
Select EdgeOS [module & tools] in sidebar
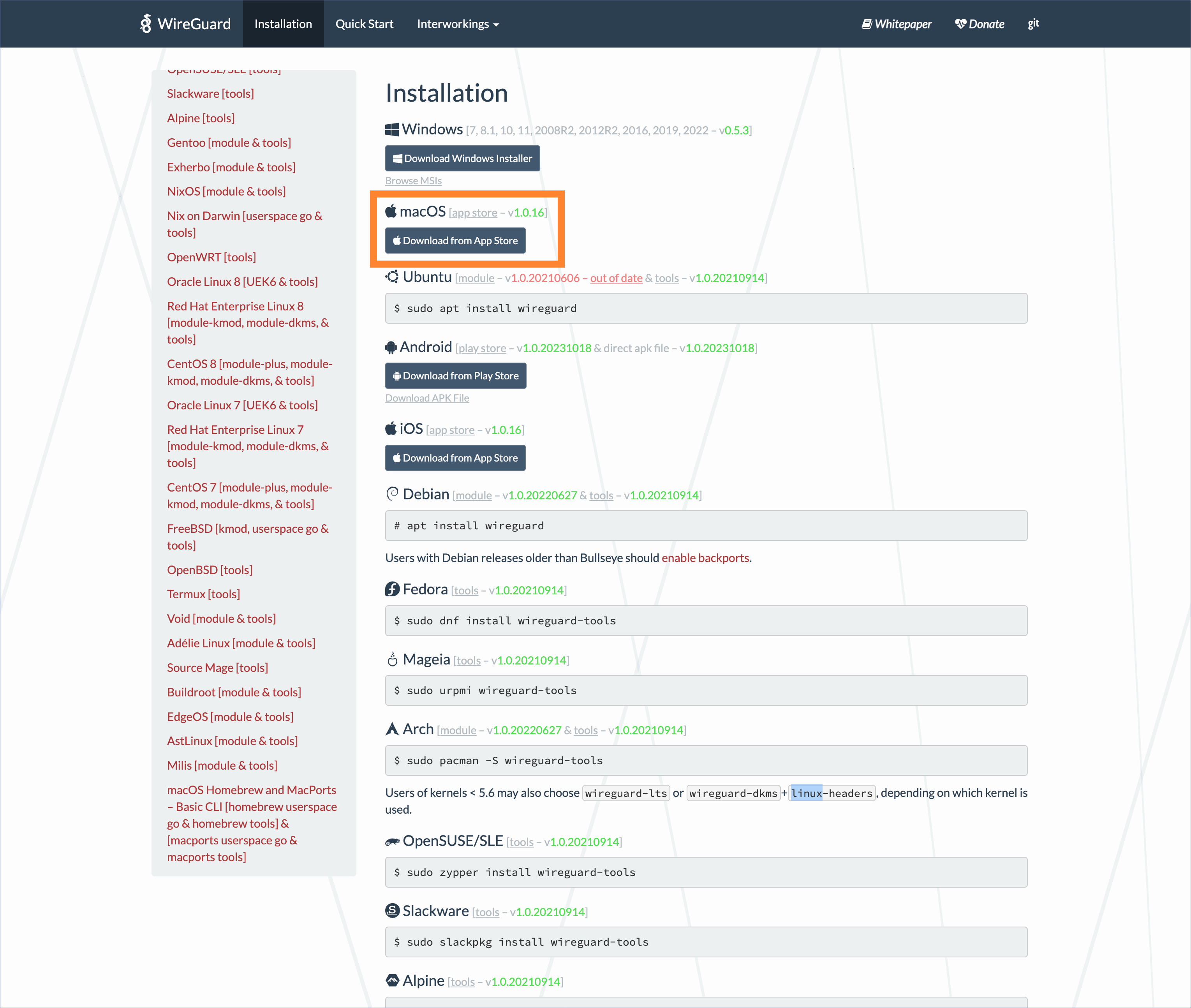230,717
